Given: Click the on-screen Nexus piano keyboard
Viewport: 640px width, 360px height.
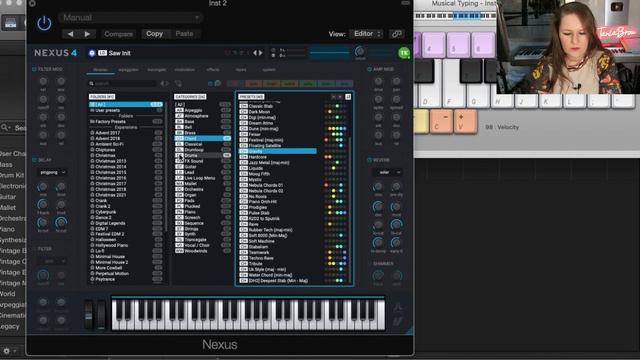Looking at the screenshot, I should [248, 314].
